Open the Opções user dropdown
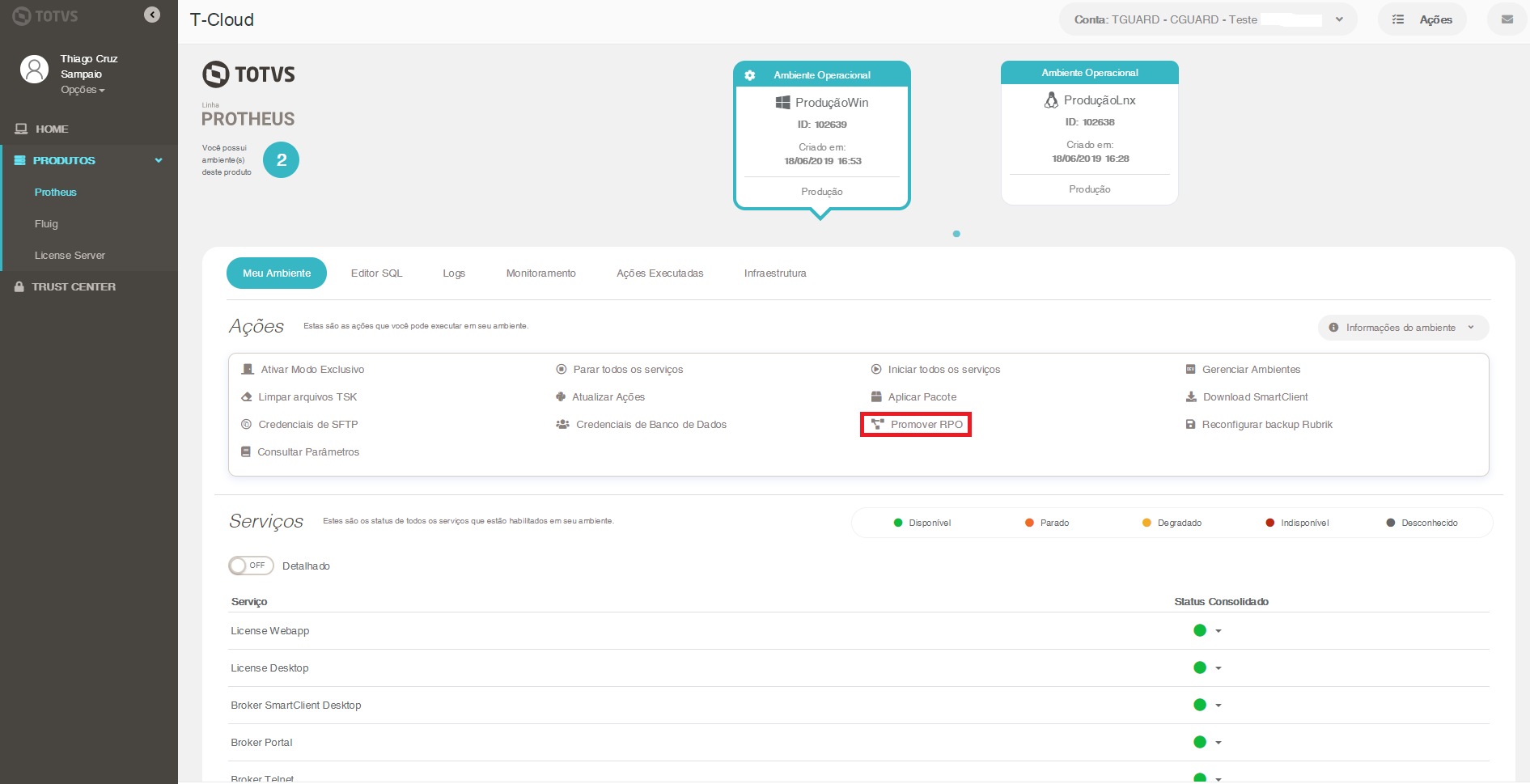 83,90
